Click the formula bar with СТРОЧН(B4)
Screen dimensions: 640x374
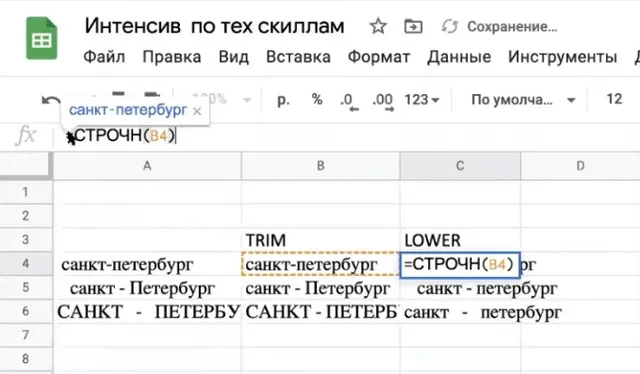pyautogui.click(x=347, y=136)
